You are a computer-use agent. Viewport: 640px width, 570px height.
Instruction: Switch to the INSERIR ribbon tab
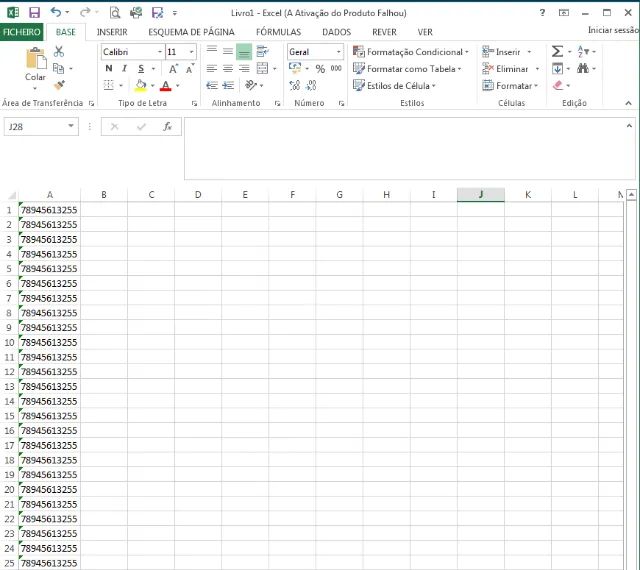[112, 32]
